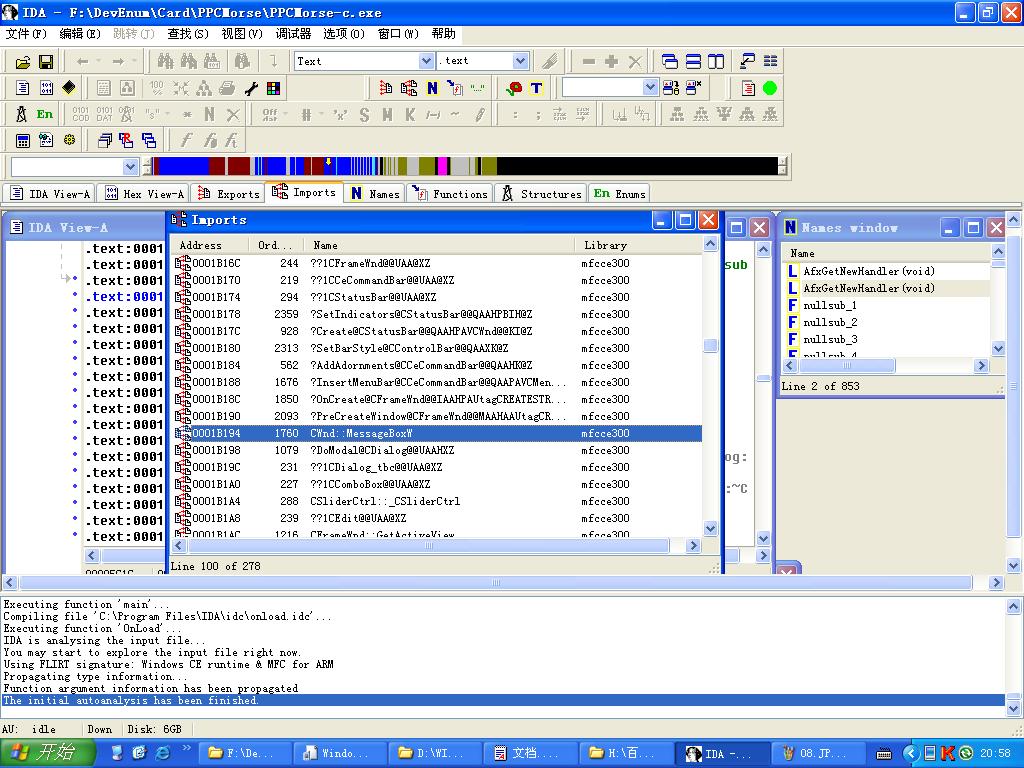Screen dimensions: 1024x768
Task: Click the blue T type libraries icon
Action: point(536,88)
